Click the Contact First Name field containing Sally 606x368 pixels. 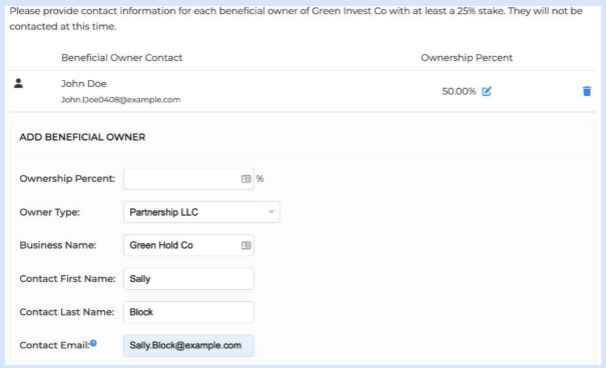pyautogui.click(x=188, y=279)
